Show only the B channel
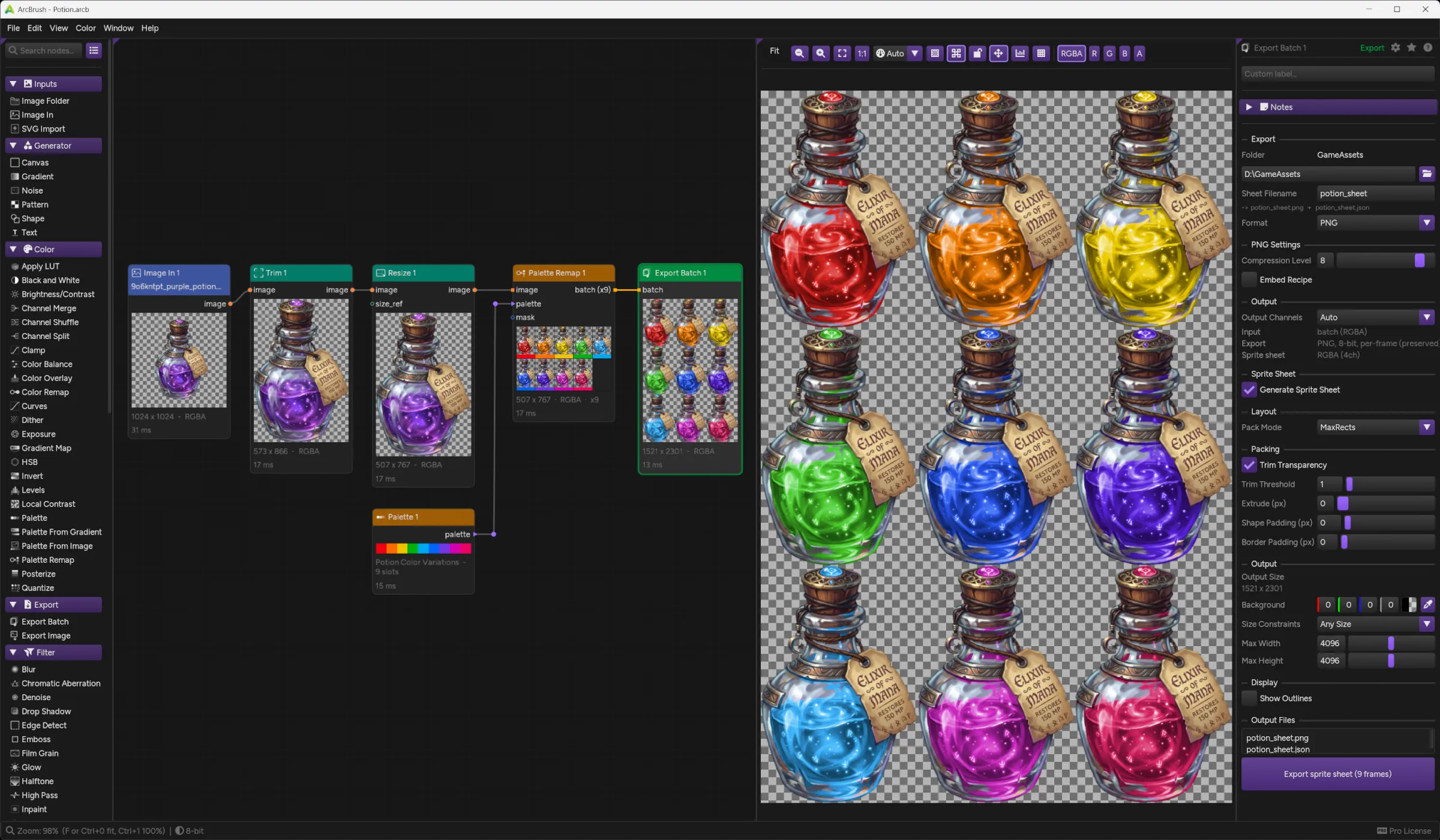 tap(1124, 53)
